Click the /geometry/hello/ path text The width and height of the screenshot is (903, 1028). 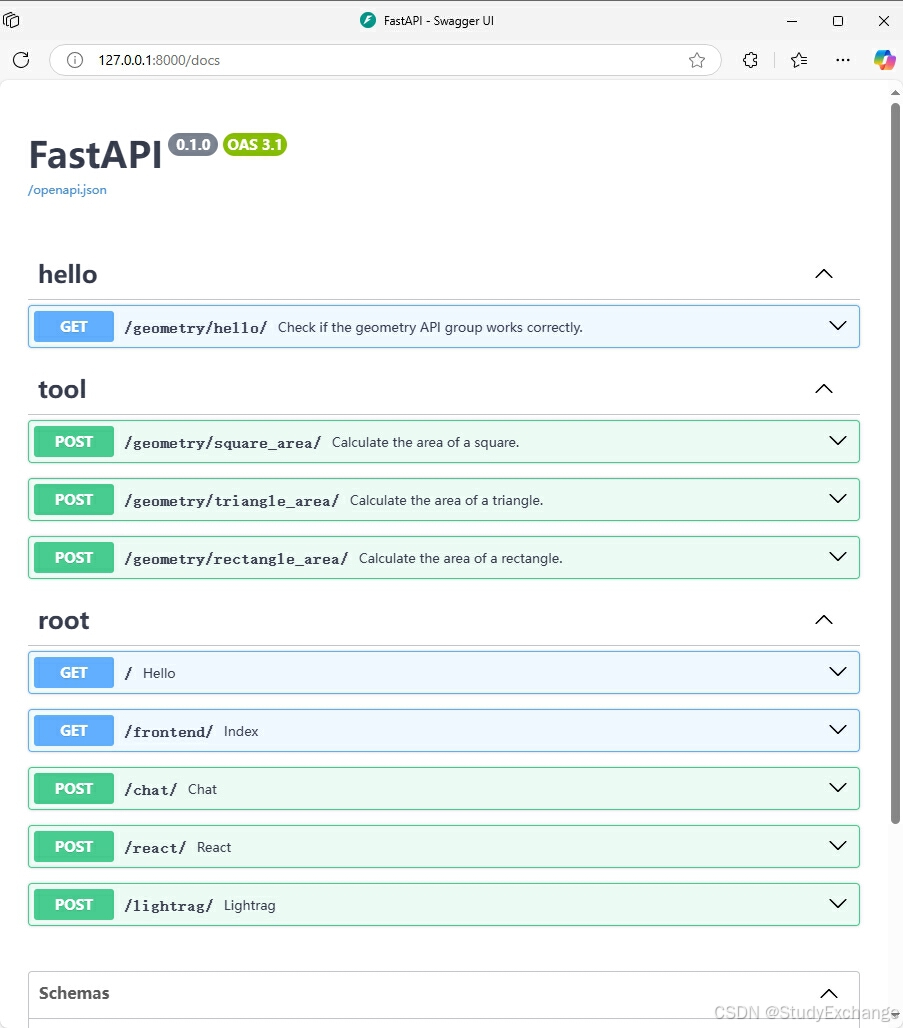tap(195, 328)
